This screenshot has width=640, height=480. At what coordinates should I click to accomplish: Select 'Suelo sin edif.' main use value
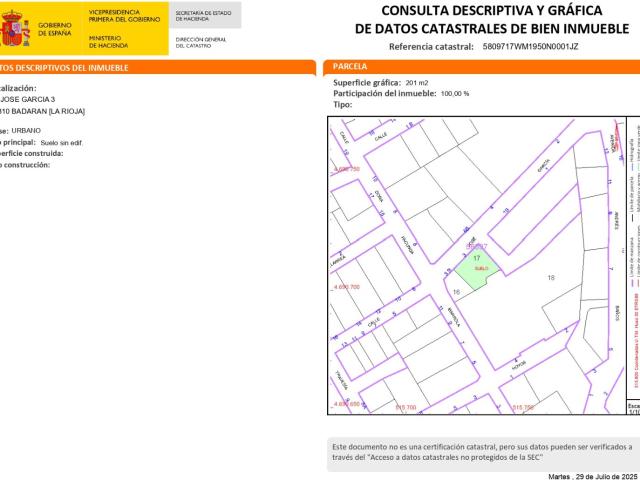tap(61, 143)
